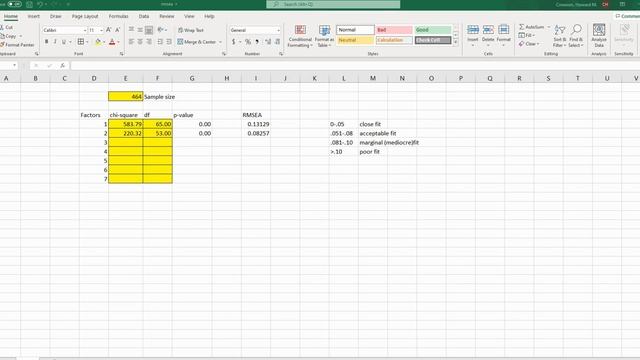Image resolution: width=640 pixels, height=360 pixels.
Task: Expand the Calibri font name dropdown
Action: click(85, 30)
